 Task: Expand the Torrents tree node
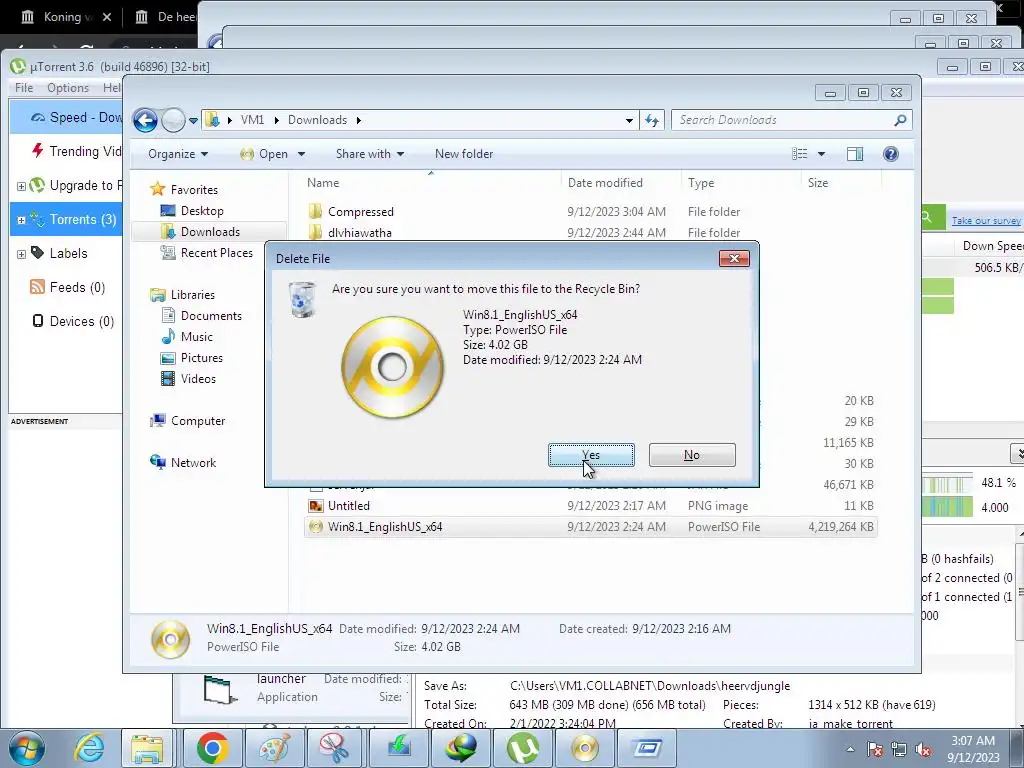[x=21, y=220]
